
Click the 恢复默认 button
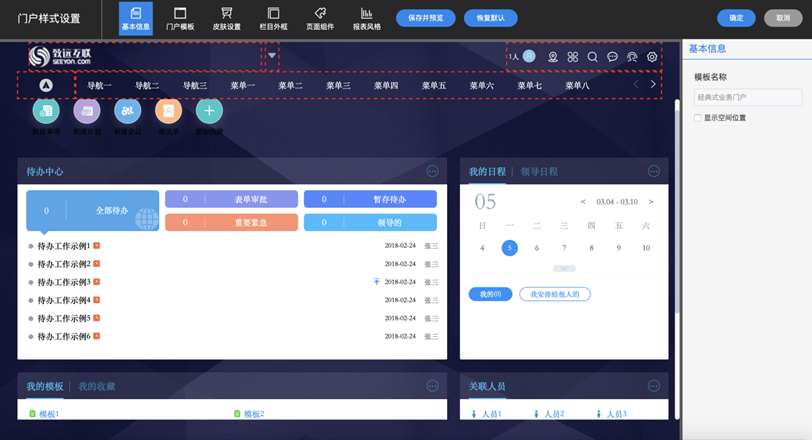tap(490, 18)
